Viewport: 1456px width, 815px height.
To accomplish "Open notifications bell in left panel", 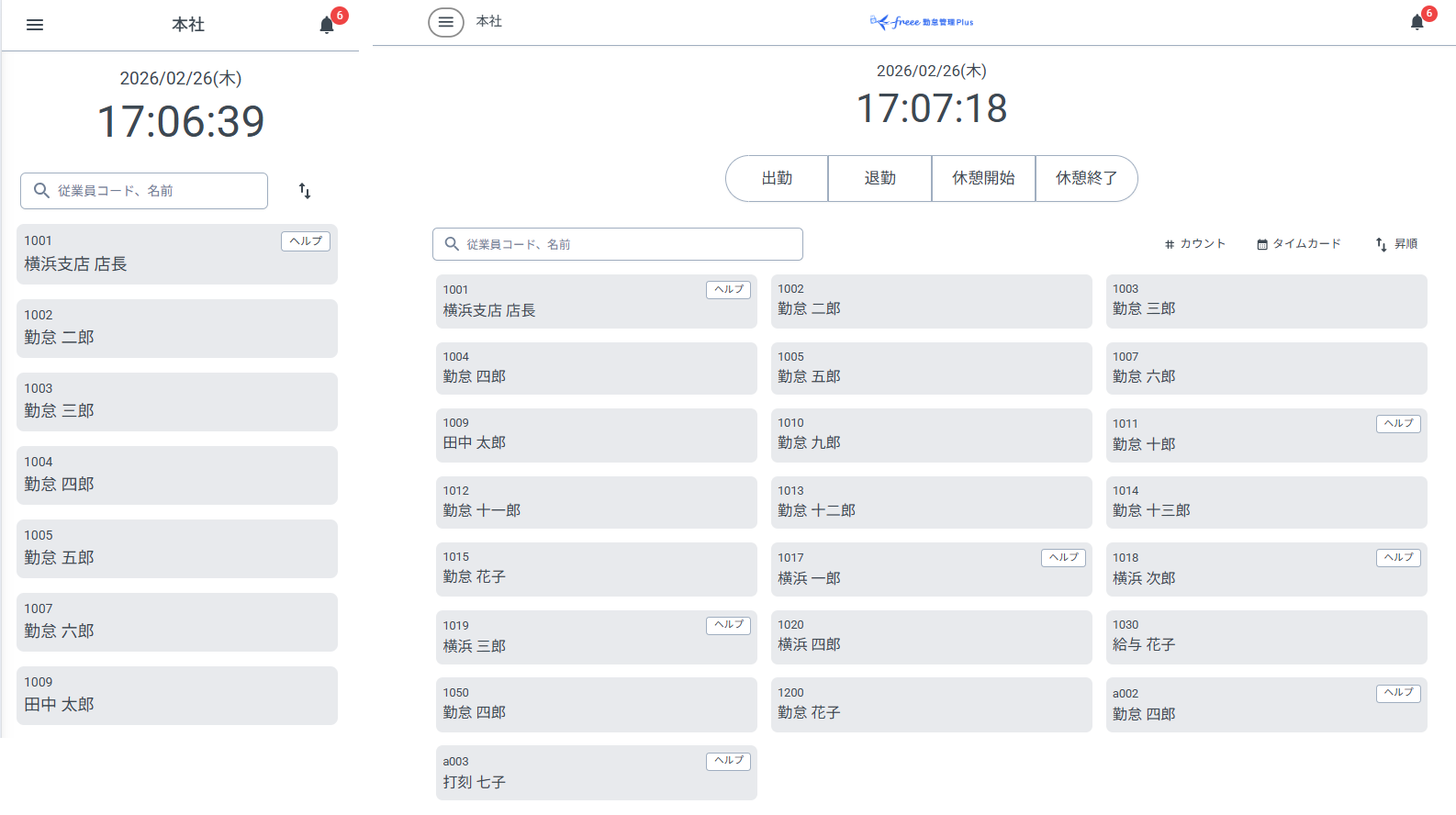I will click(x=327, y=25).
